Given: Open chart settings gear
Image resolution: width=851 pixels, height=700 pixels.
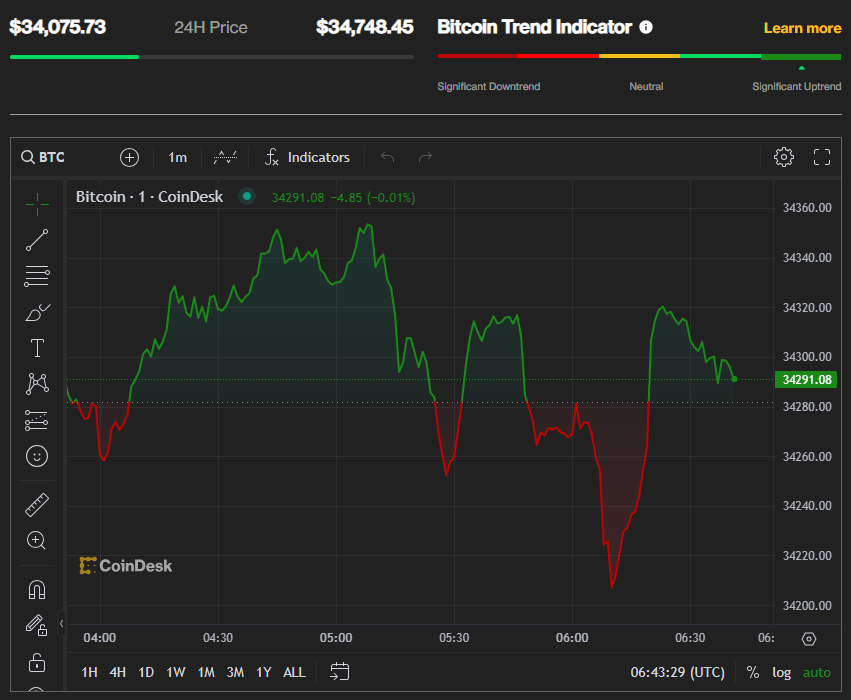Looking at the screenshot, I should click(783, 157).
